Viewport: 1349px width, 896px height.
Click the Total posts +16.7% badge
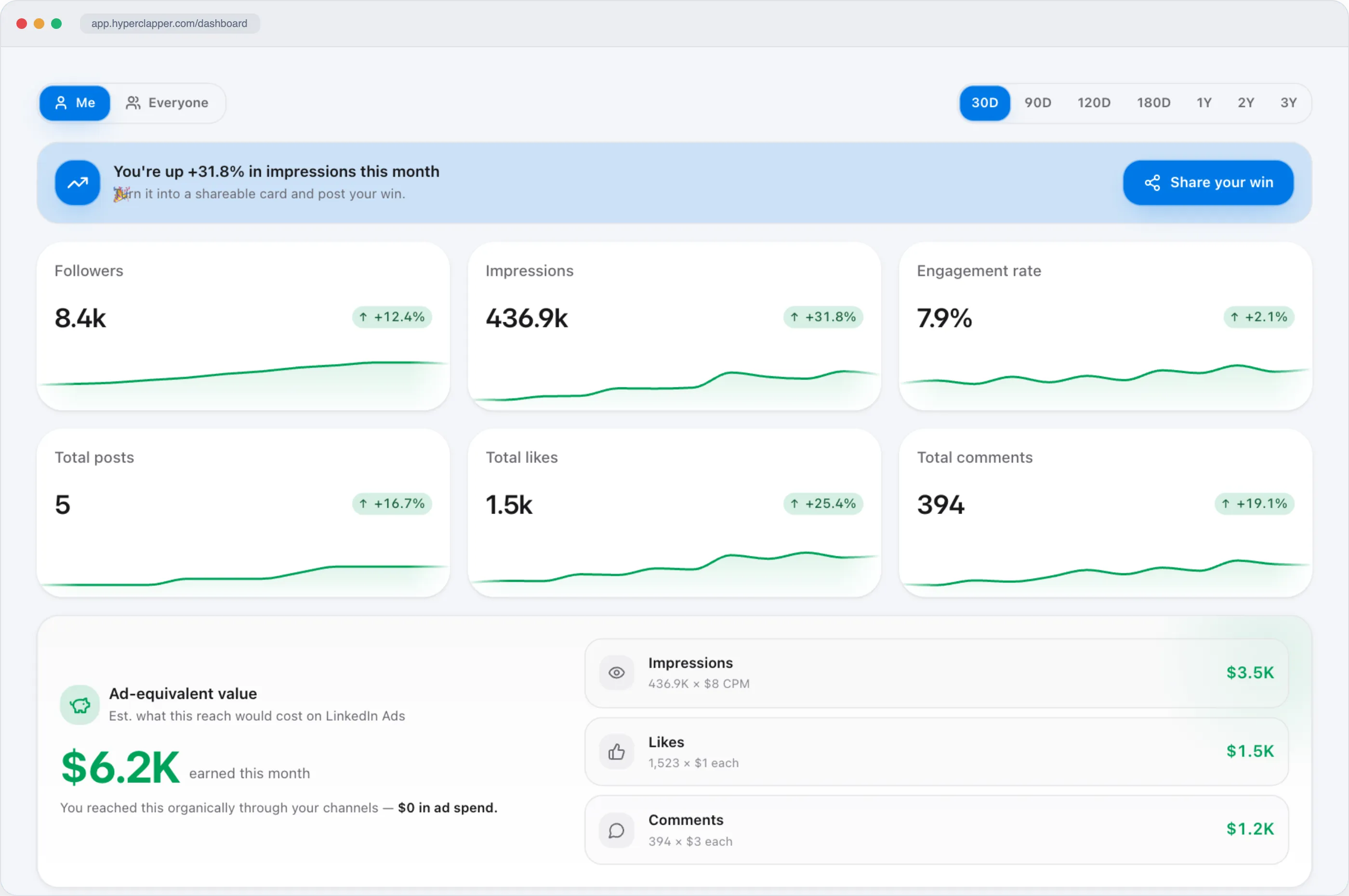click(x=392, y=503)
